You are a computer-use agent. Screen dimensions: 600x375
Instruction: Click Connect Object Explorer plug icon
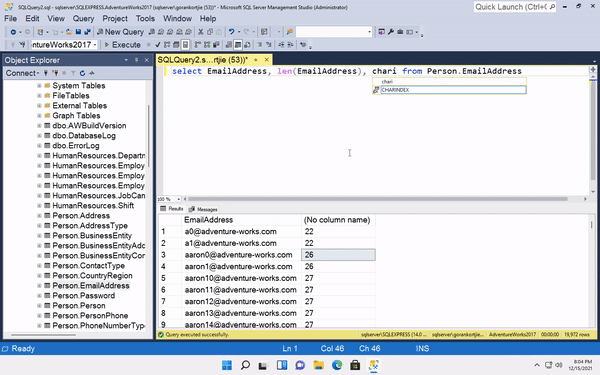46,73
